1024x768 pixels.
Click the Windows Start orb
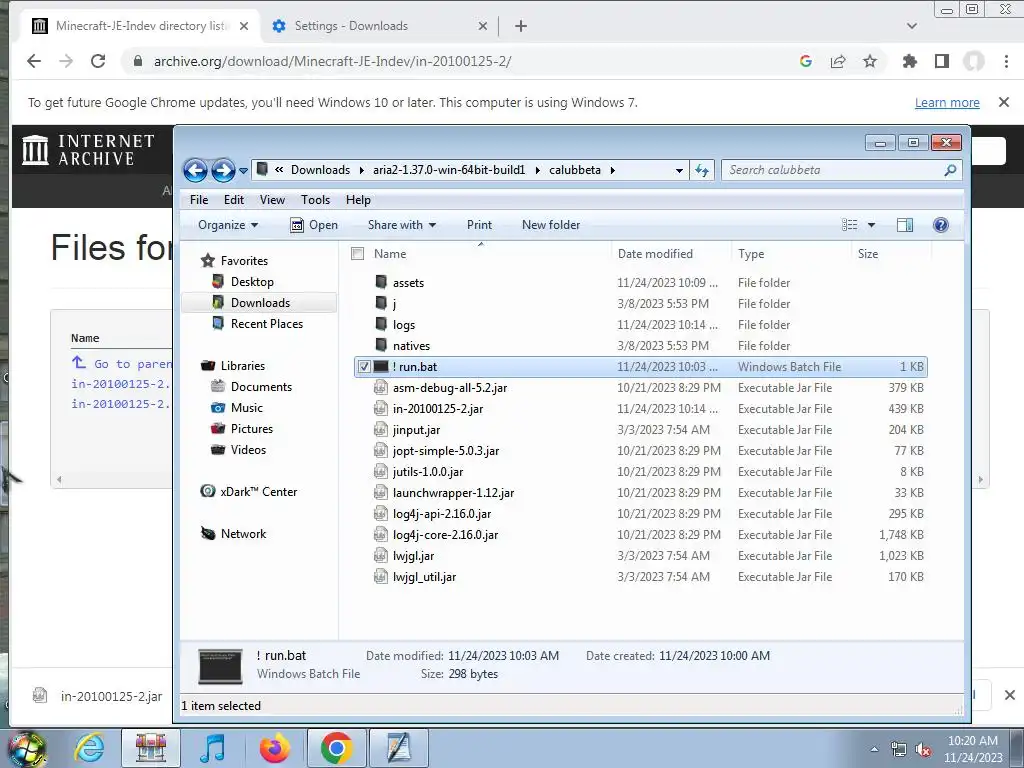click(26, 749)
